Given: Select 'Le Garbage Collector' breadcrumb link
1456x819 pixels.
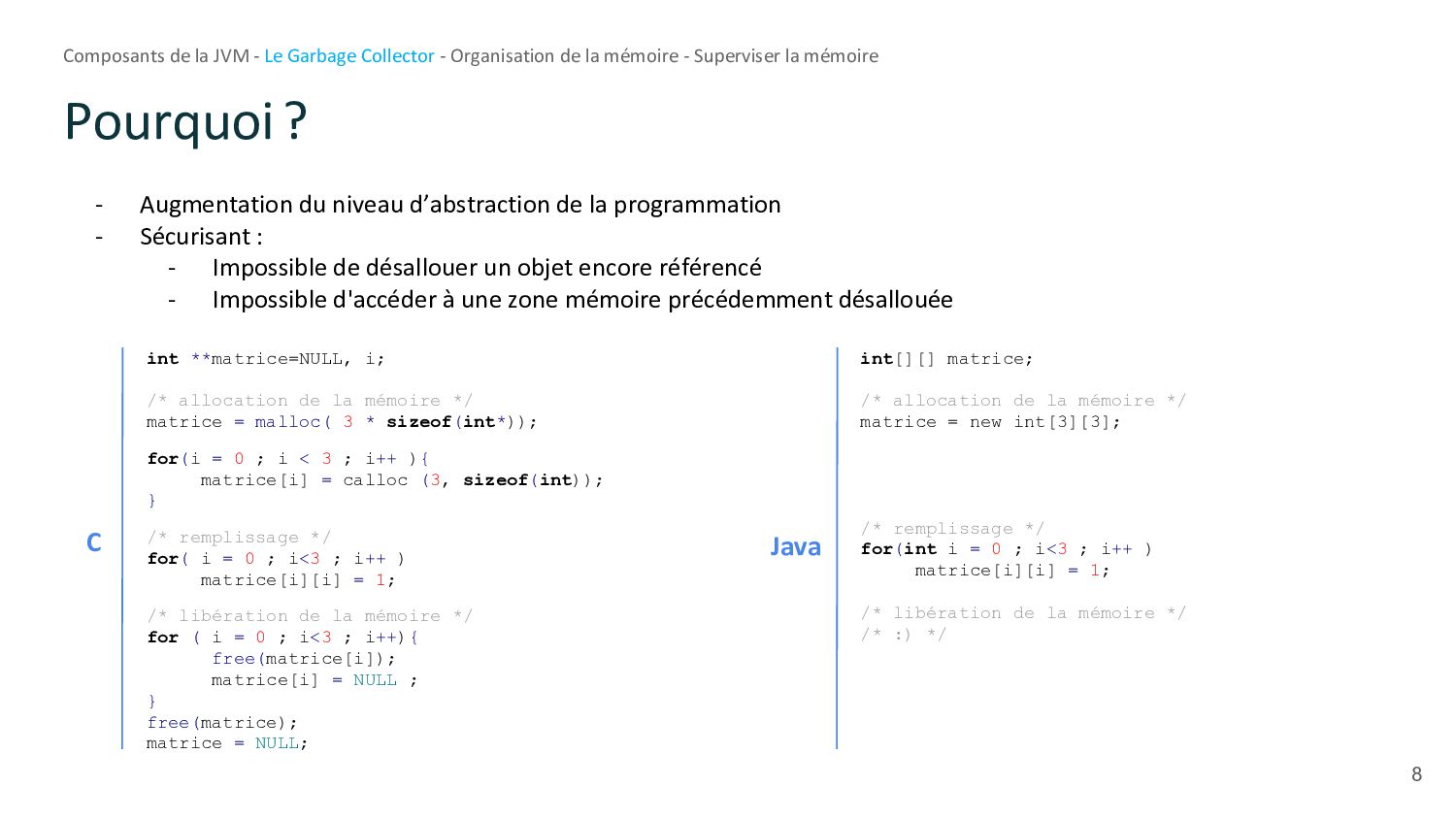Looking at the screenshot, I should coord(348,56).
